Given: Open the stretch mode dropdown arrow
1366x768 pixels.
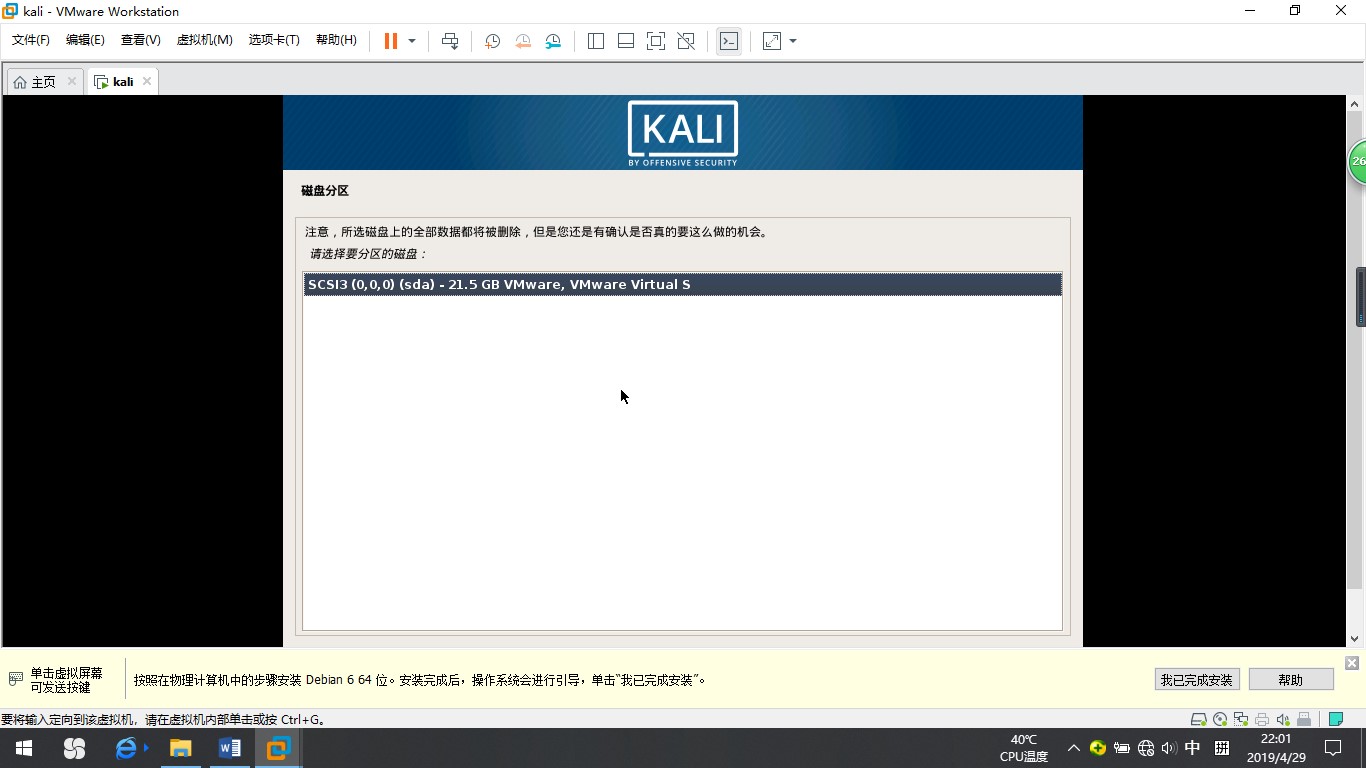Looking at the screenshot, I should (x=793, y=41).
